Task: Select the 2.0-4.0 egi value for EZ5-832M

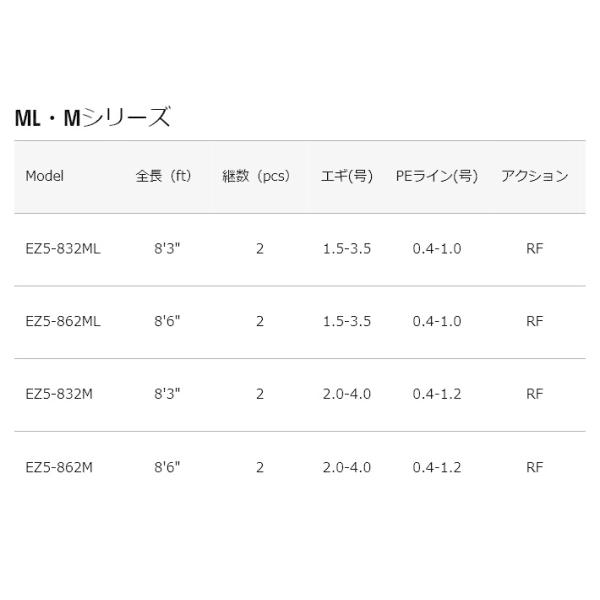Action: click(347, 394)
